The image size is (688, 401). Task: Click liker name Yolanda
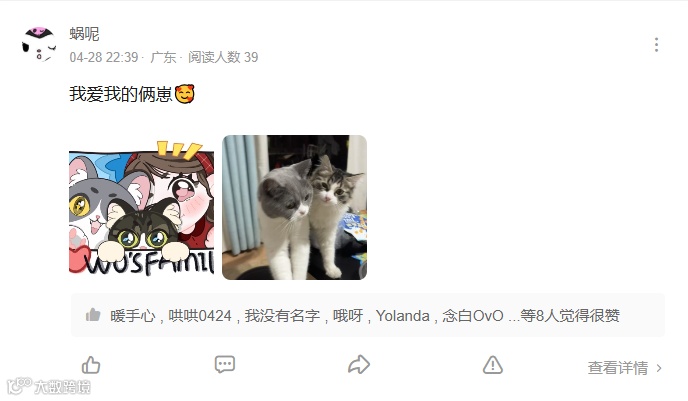tap(402, 316)
